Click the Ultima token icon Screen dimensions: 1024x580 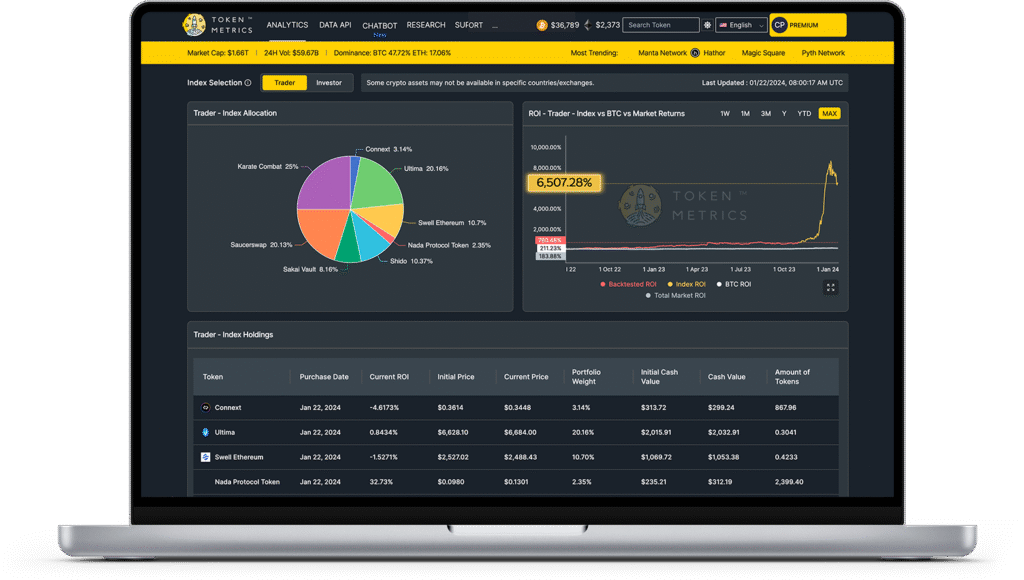point(206,432)
